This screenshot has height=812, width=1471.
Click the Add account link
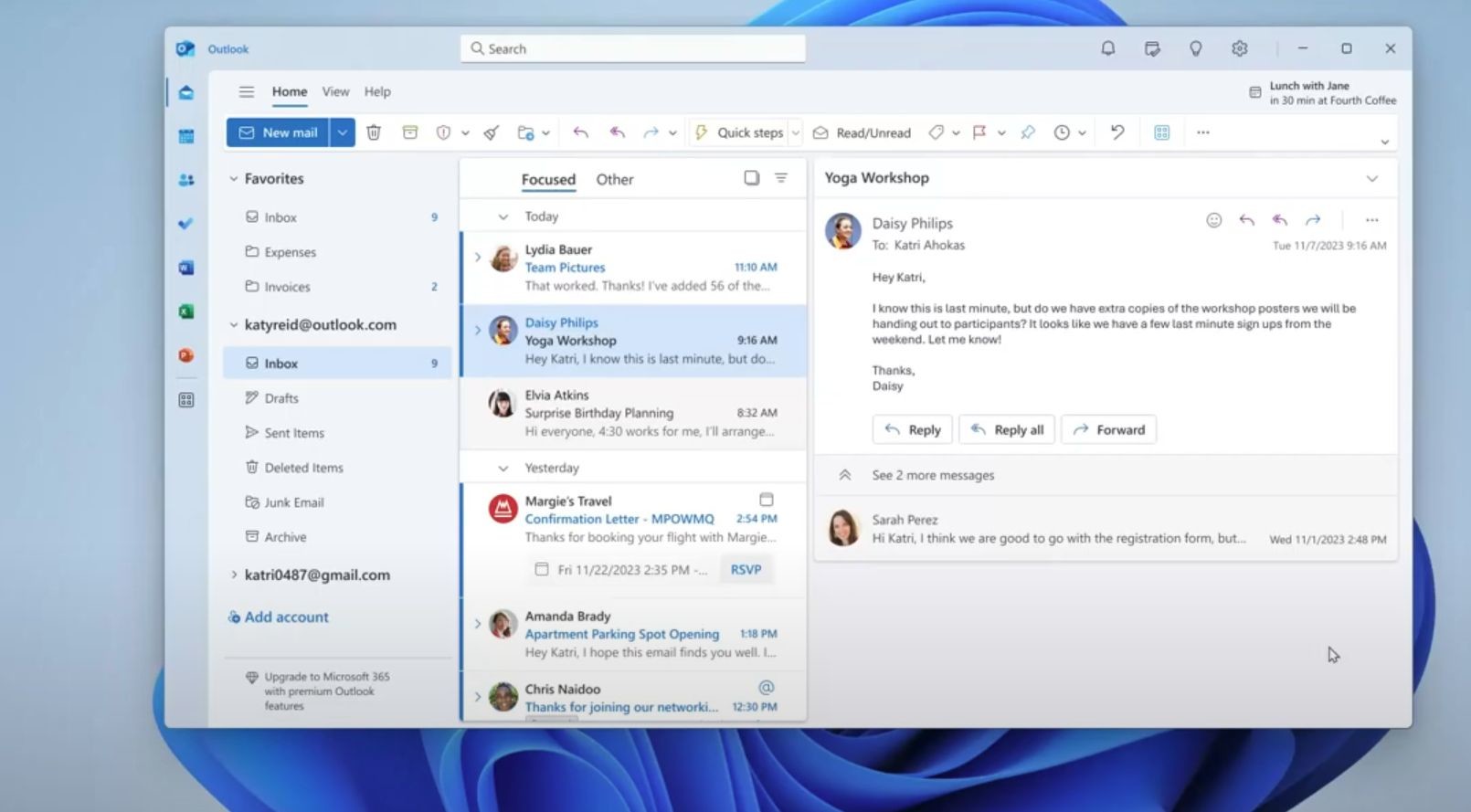pyautogui.click(x=286, y=617)
